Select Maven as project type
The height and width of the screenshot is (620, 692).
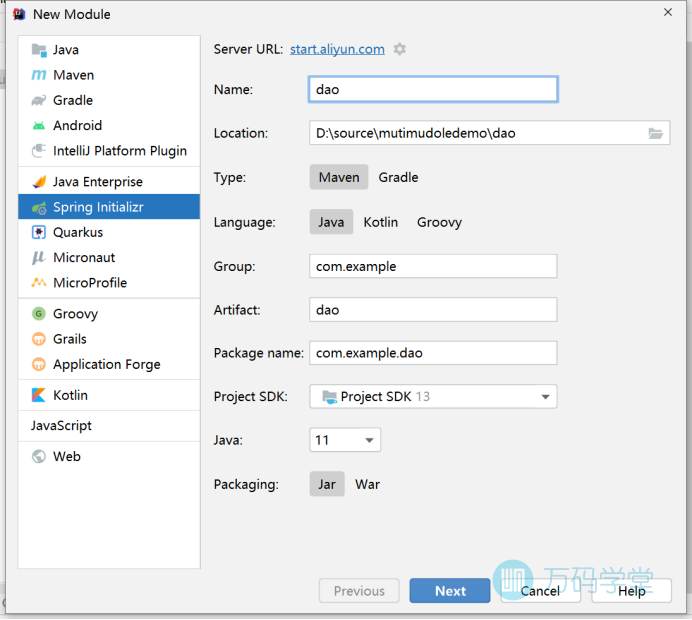tap(339, 177)
